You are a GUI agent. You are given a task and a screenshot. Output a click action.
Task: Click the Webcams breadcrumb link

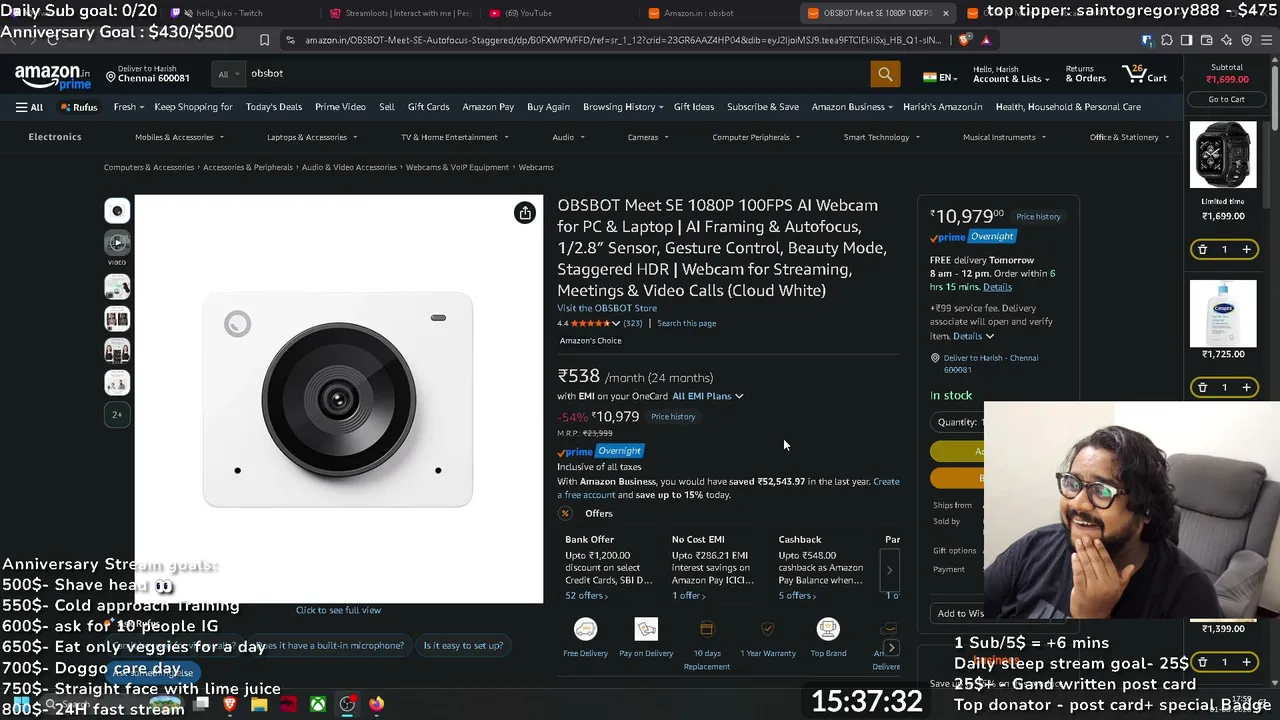[x=536, y=167]
